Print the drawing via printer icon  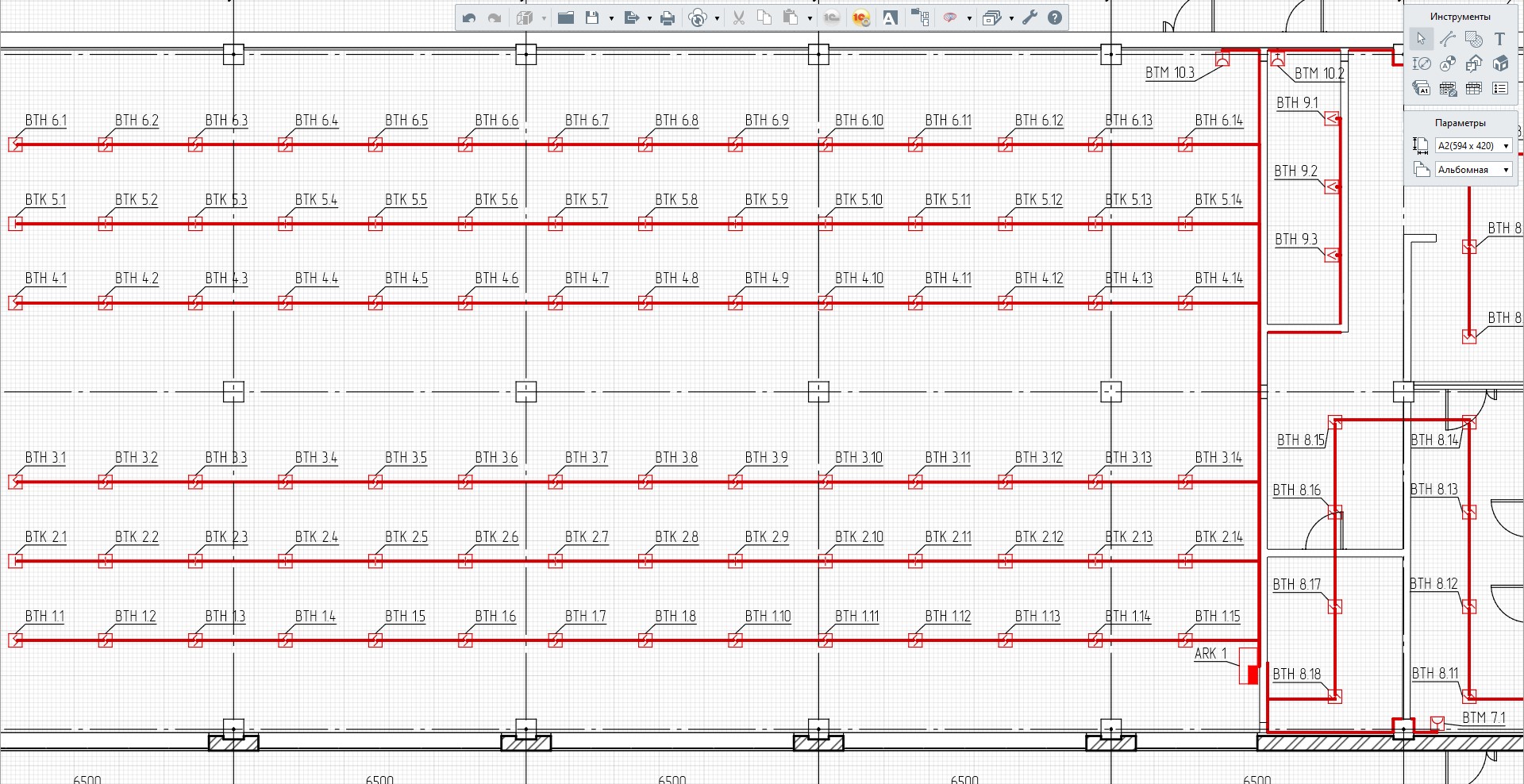click(668, 17)
